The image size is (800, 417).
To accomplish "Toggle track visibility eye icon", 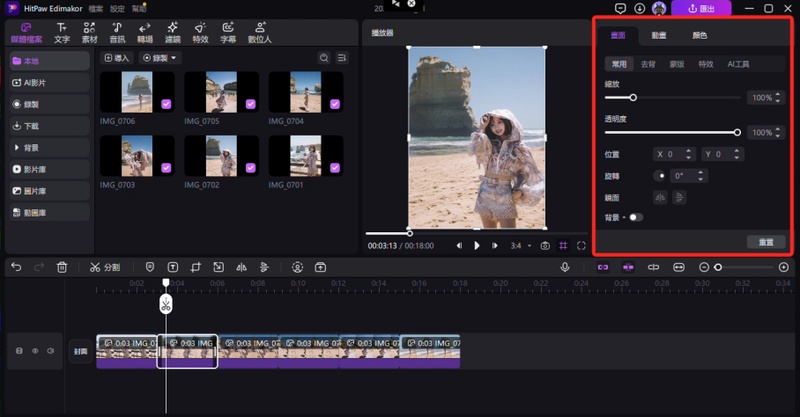I will click(x=35, y=351).
